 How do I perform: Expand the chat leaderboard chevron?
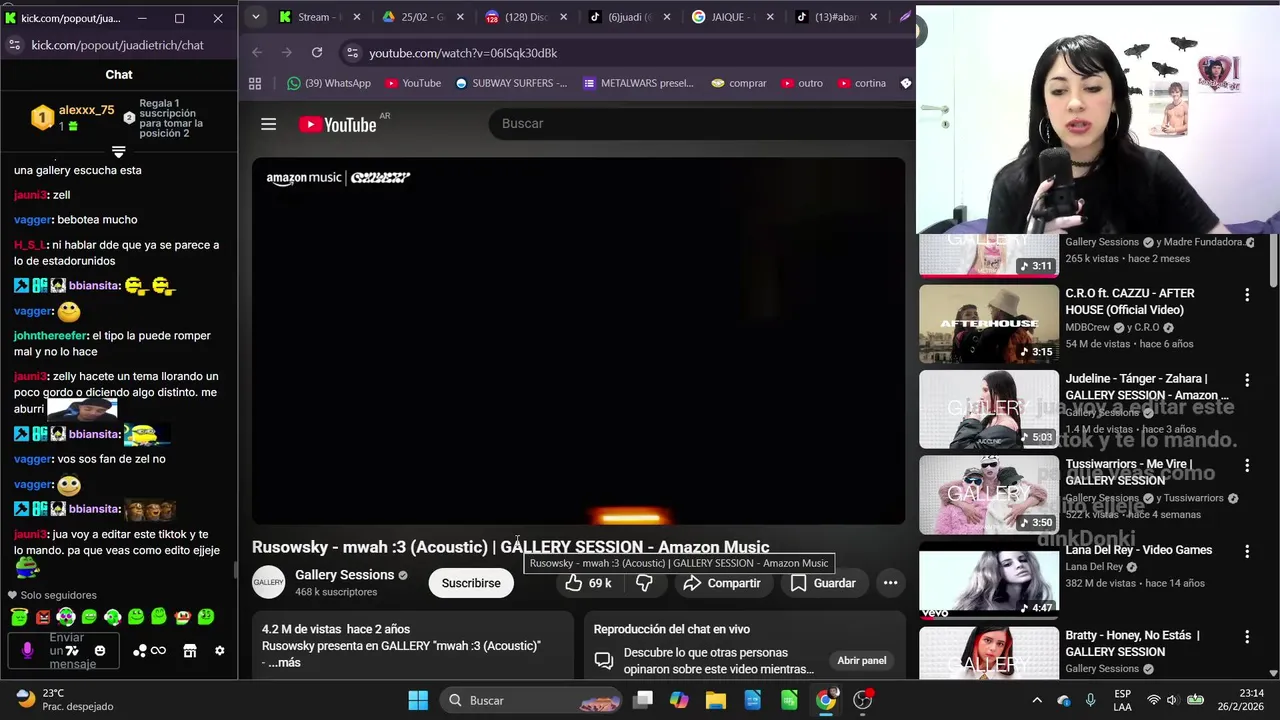[118, 152]
